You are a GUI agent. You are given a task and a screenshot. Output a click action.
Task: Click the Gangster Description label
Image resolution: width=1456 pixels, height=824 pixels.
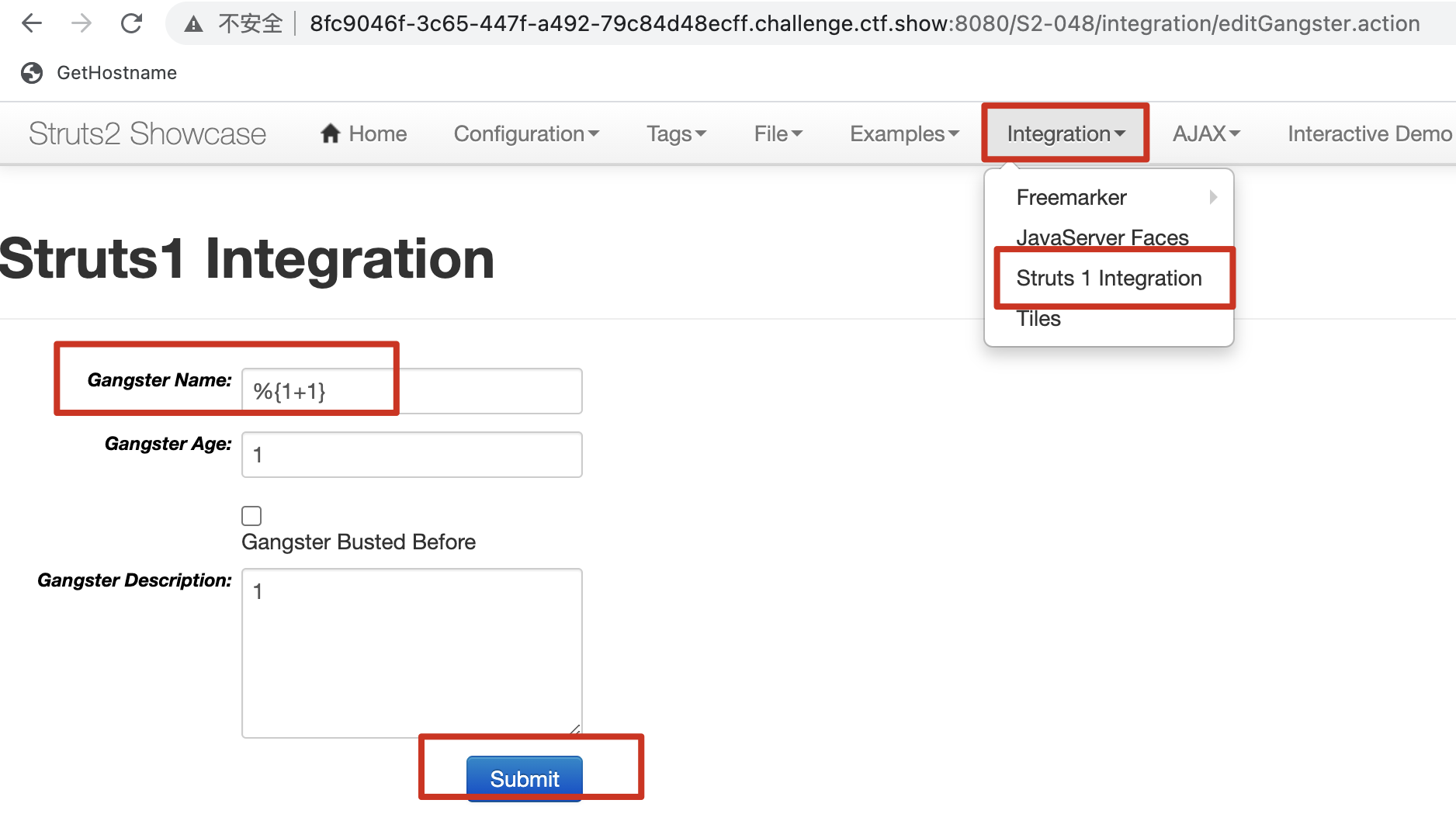click(x=134, y=580)
